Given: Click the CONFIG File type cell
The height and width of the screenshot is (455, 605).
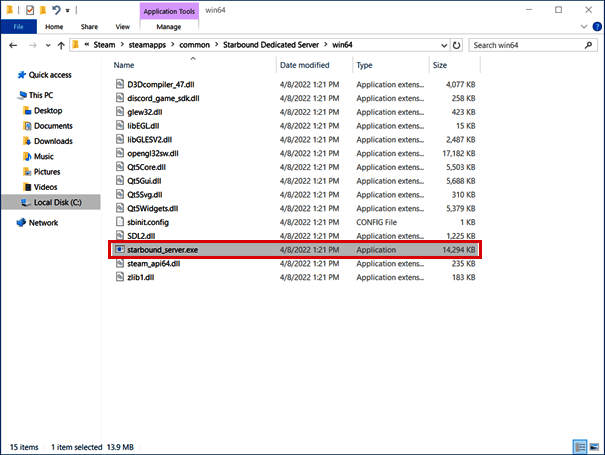Looking at the screenshot, I should click(x=377, y=222).
